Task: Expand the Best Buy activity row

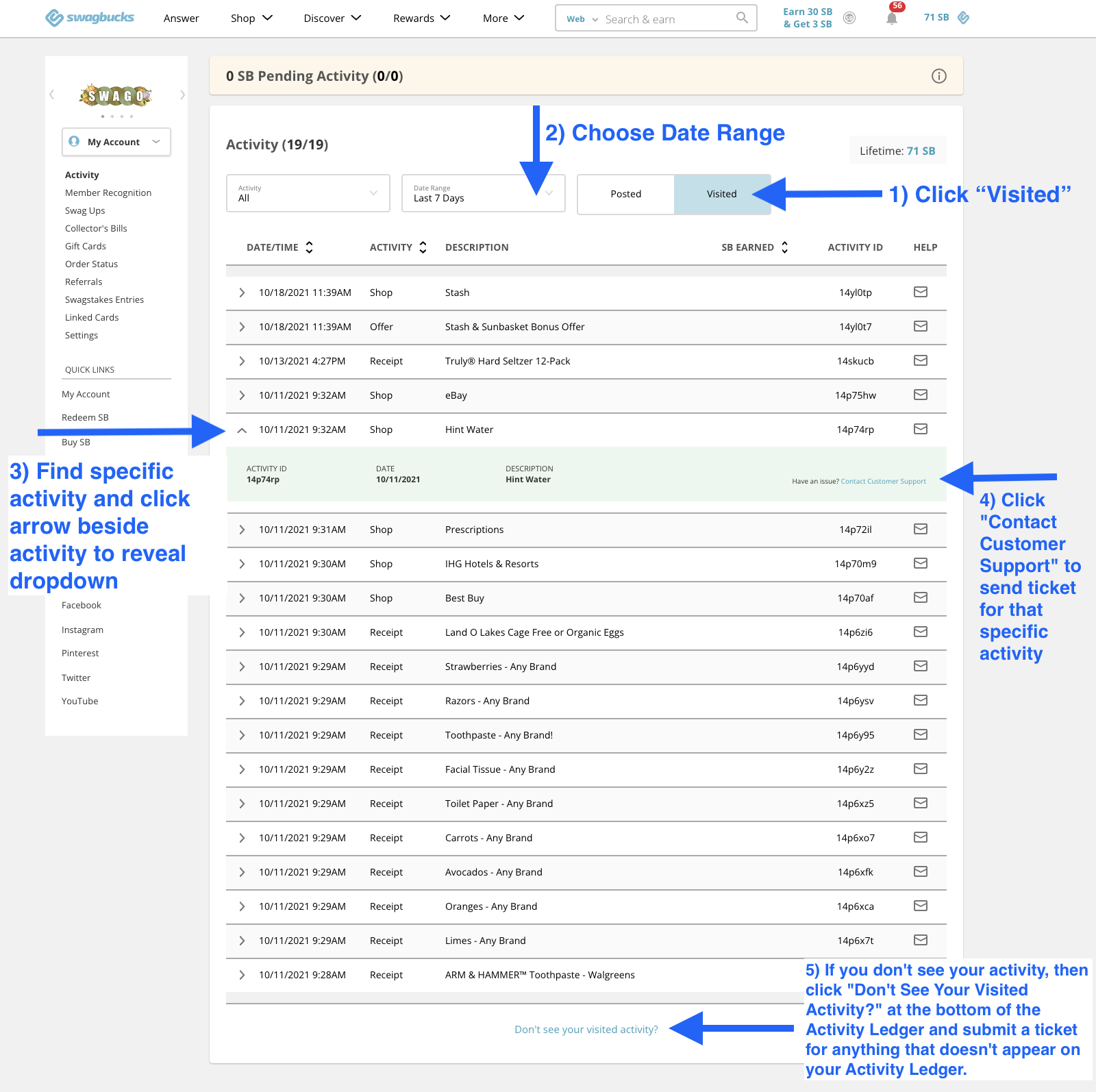Action: pyautogui.click(x=242, y=598)
